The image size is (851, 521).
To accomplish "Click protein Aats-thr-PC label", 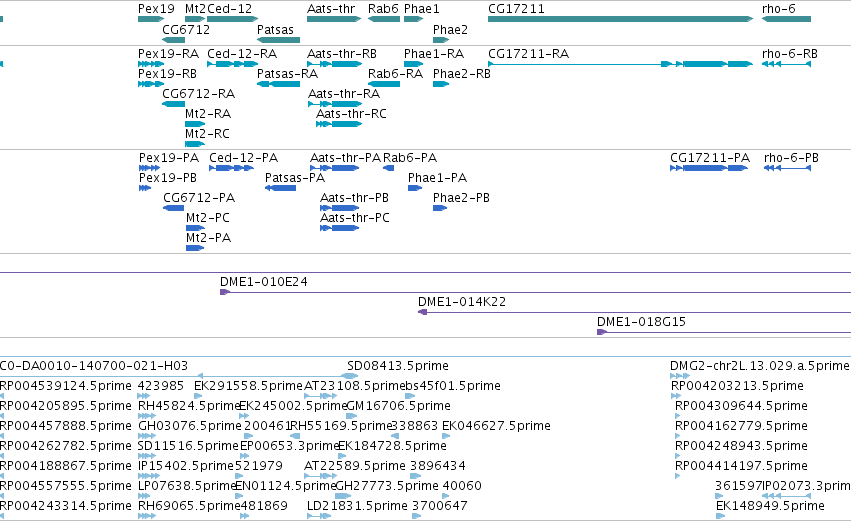I will (355, 218).
